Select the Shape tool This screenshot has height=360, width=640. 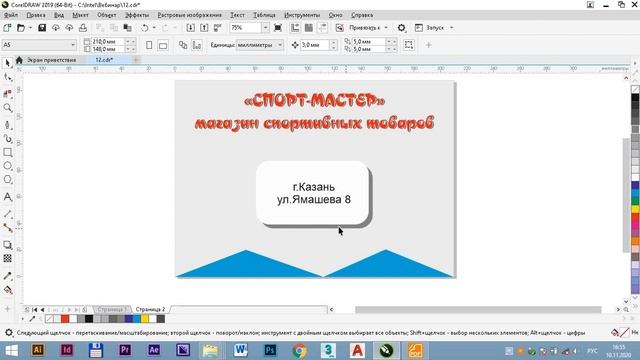tap(7, 77)
